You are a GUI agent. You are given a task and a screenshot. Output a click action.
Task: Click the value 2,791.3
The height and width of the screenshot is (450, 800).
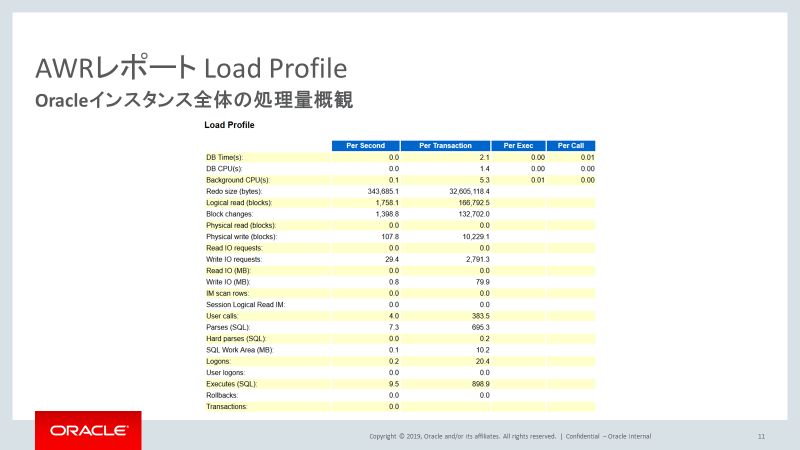pos(478,259)
